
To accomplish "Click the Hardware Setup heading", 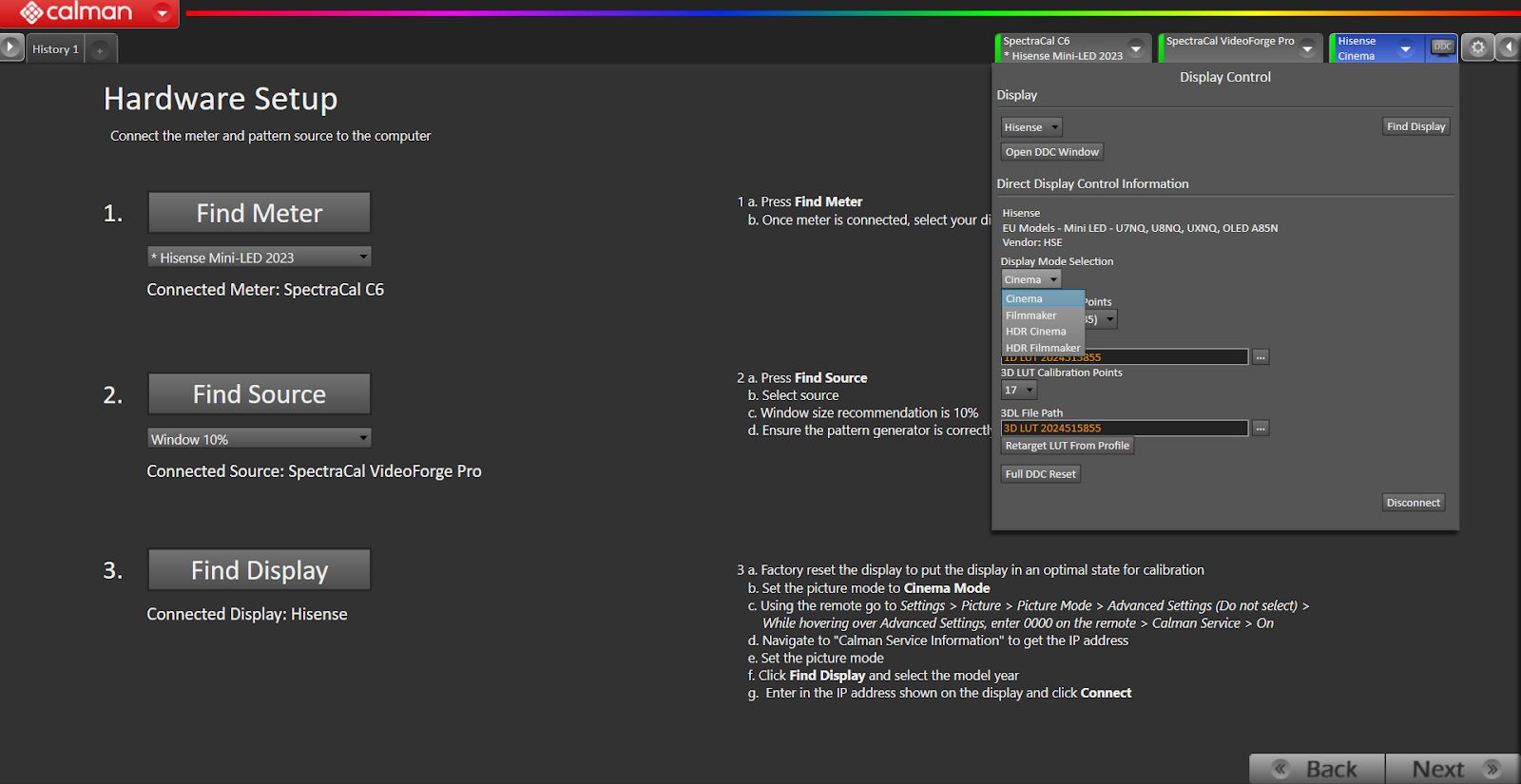I will pyautogui.click(x=221, y=99).
